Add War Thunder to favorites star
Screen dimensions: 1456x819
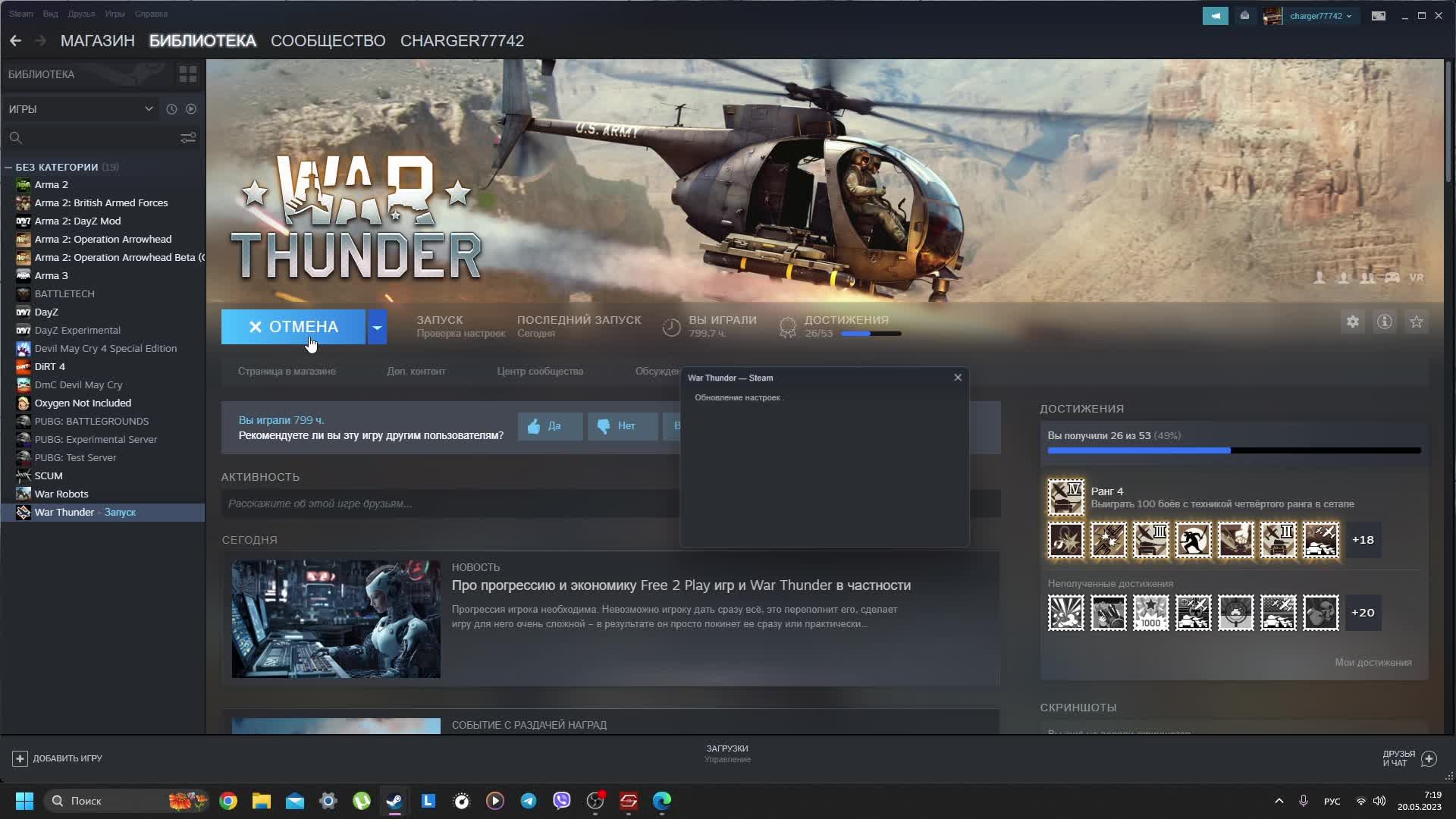(x=1416, y=322)
